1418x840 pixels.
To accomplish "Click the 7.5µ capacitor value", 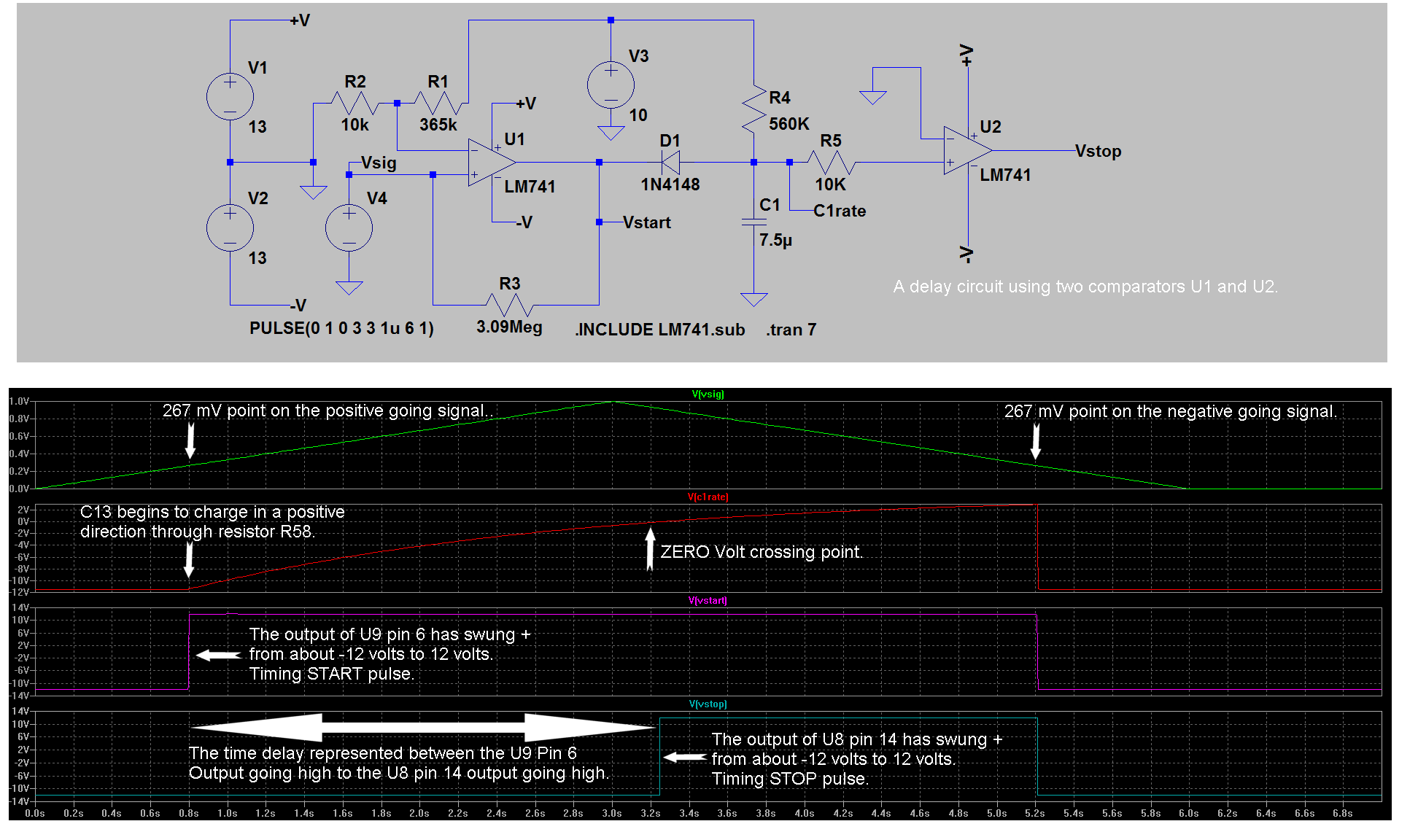I will (x=775, y=240).
